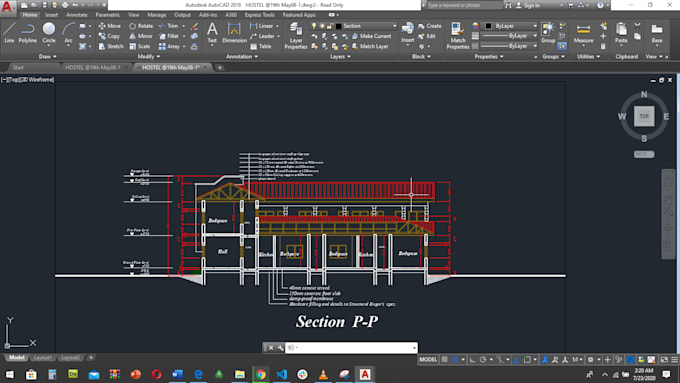Select the Line drawing tool
The height and width of the screenshot is (383, 680).
(x=9, y=33)
